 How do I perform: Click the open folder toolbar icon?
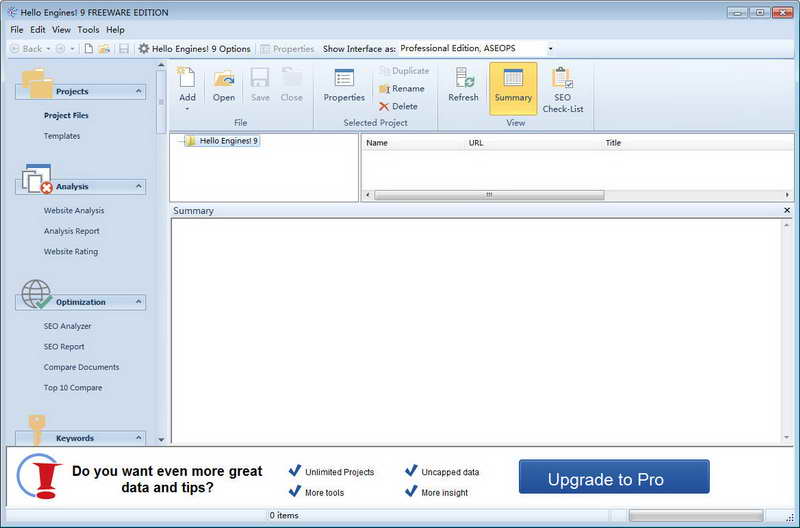104,49
